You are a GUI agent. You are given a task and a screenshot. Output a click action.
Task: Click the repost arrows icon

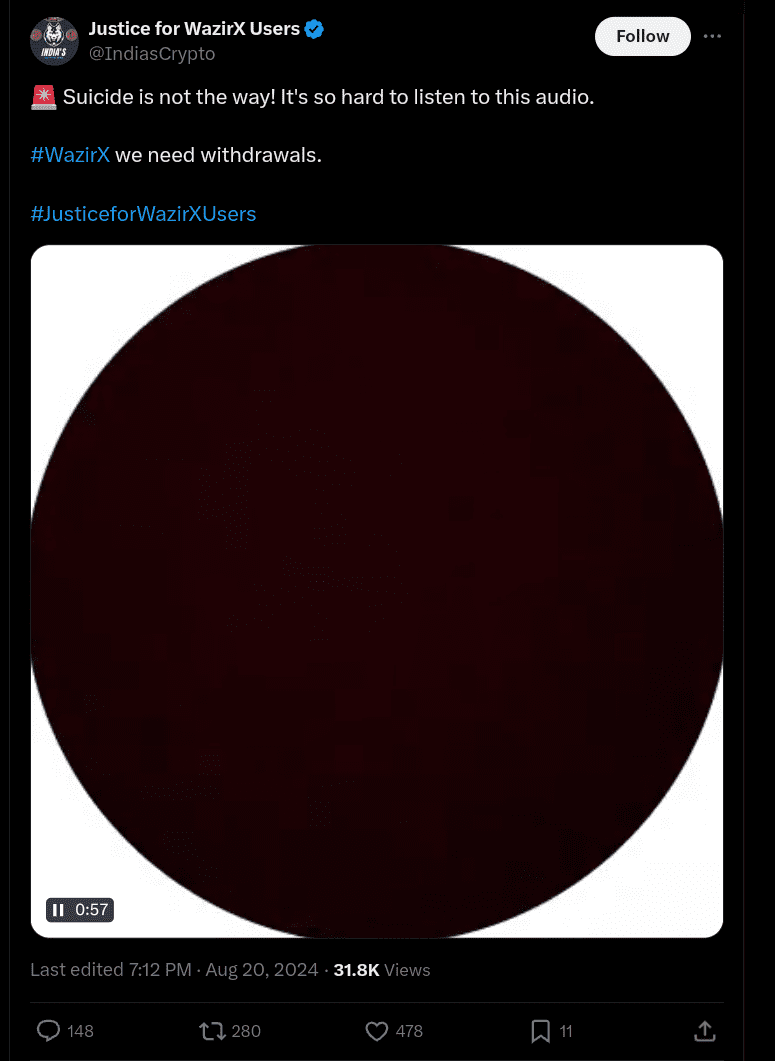click(212, 1031)
